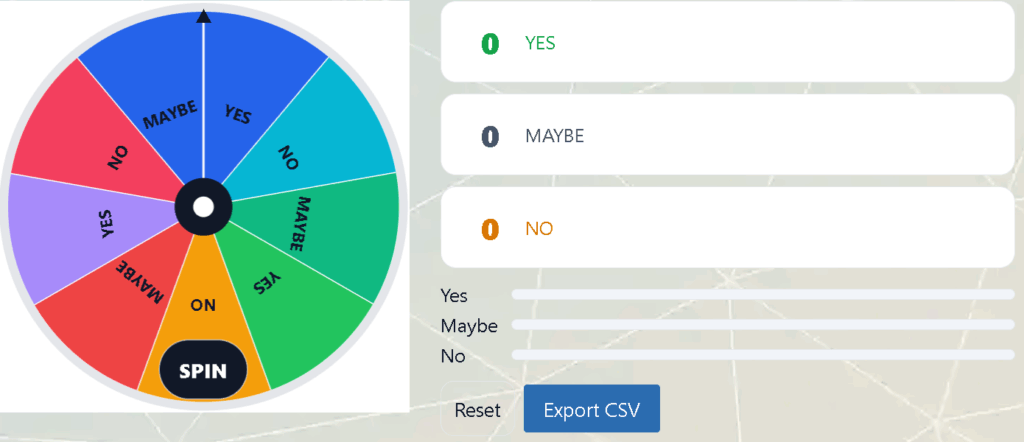Click the SPIN button on the wheel
The image size is (1024, 442).
(203, 370)
